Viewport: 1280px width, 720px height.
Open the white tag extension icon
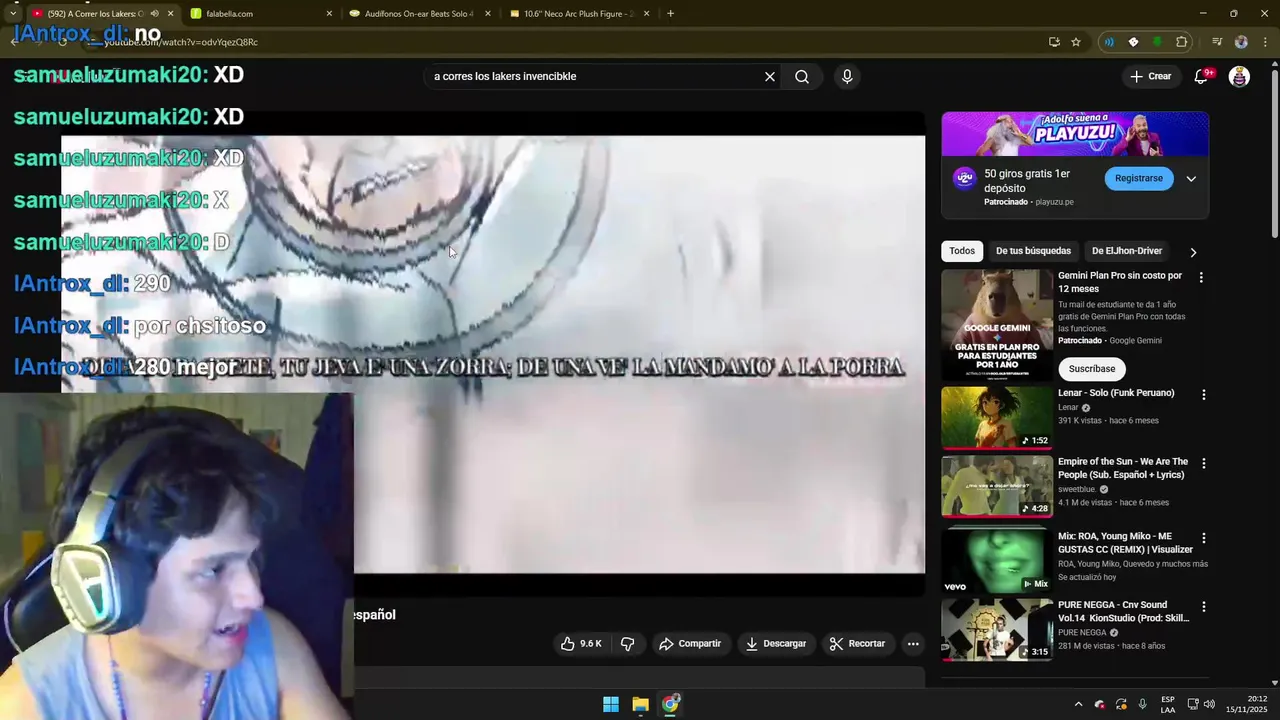coord(1133,42)
